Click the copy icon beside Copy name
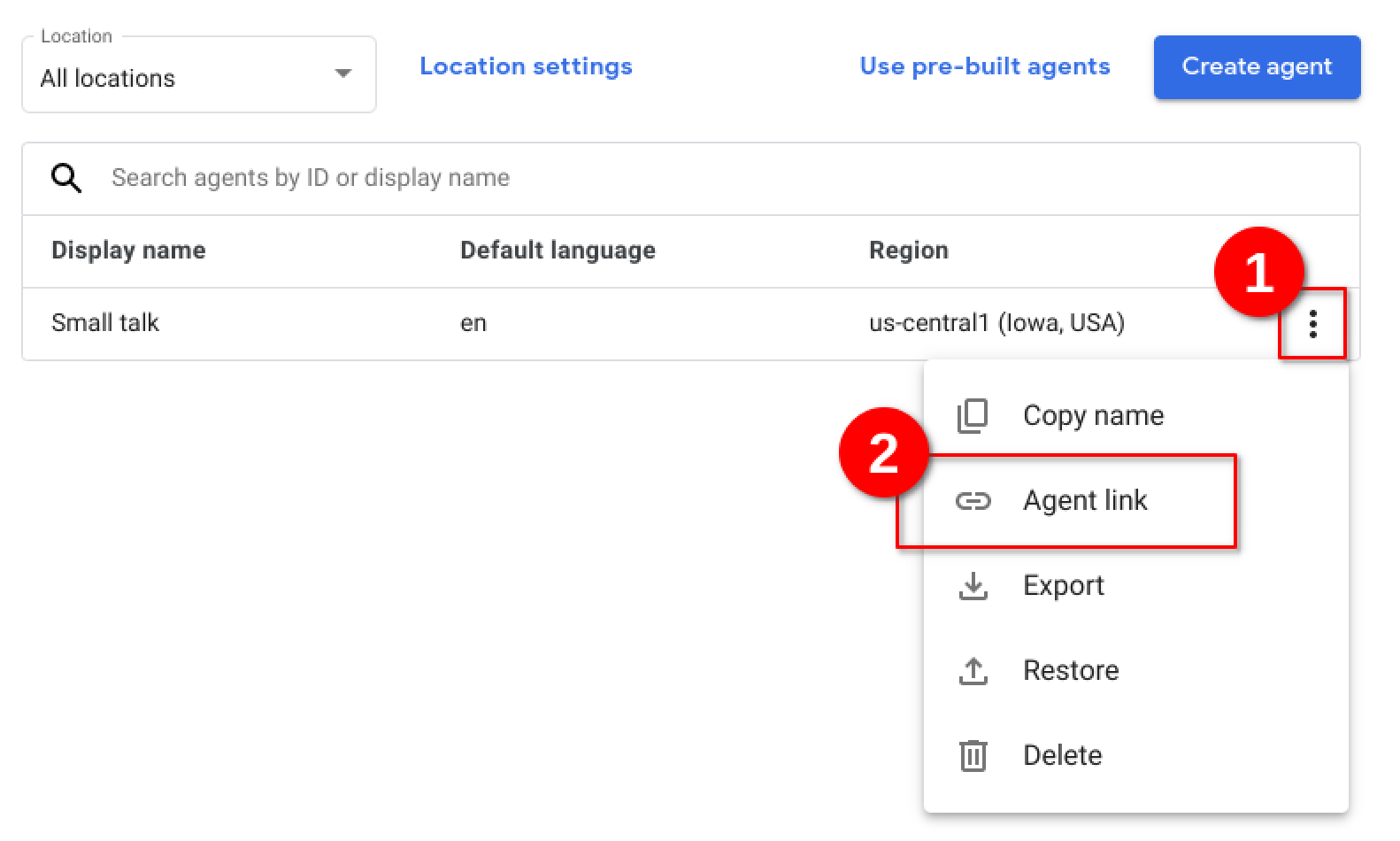Image resolution: width=1400 pixels, height=841 pixels. [973, 416]
